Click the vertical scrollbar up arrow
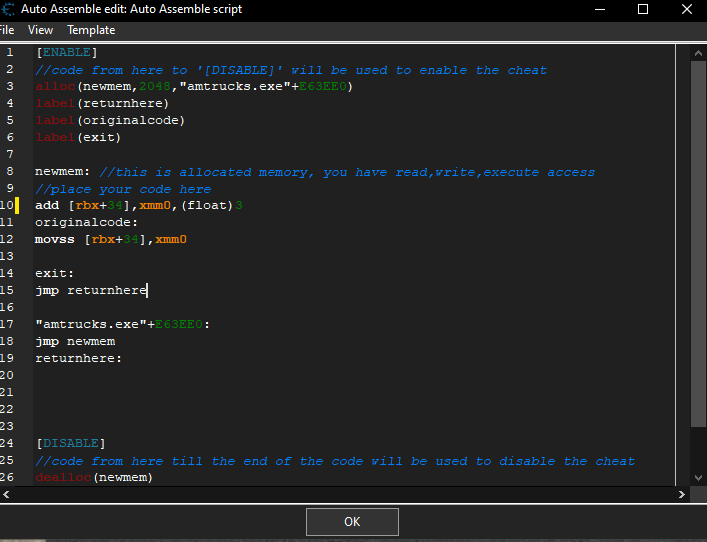The width and height of the screenshot is (707, 542). point(699,52)
